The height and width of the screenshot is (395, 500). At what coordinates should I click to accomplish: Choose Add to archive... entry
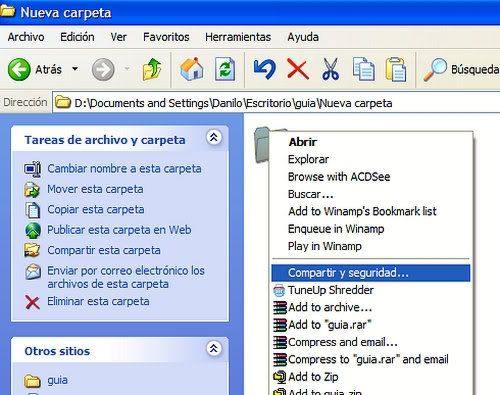coord(371,307)
